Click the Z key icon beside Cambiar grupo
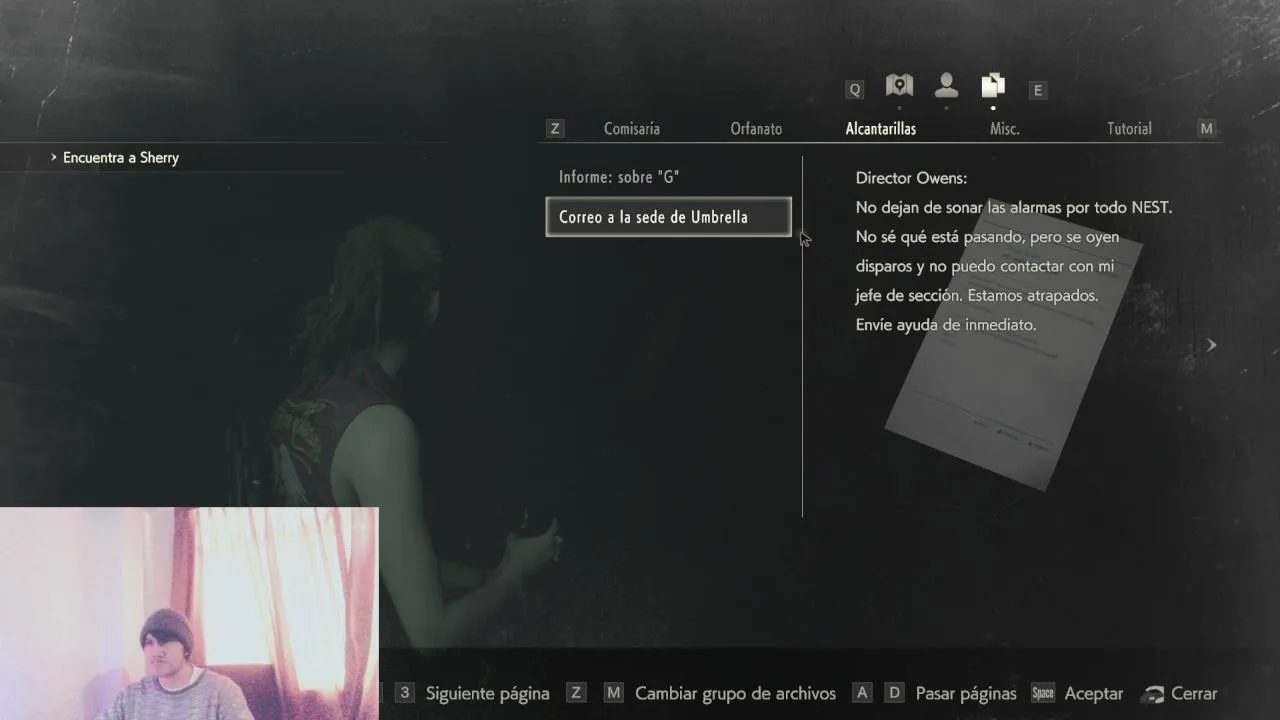The height and width of the screenshot is (720, 1280). [x=575, y=693]
